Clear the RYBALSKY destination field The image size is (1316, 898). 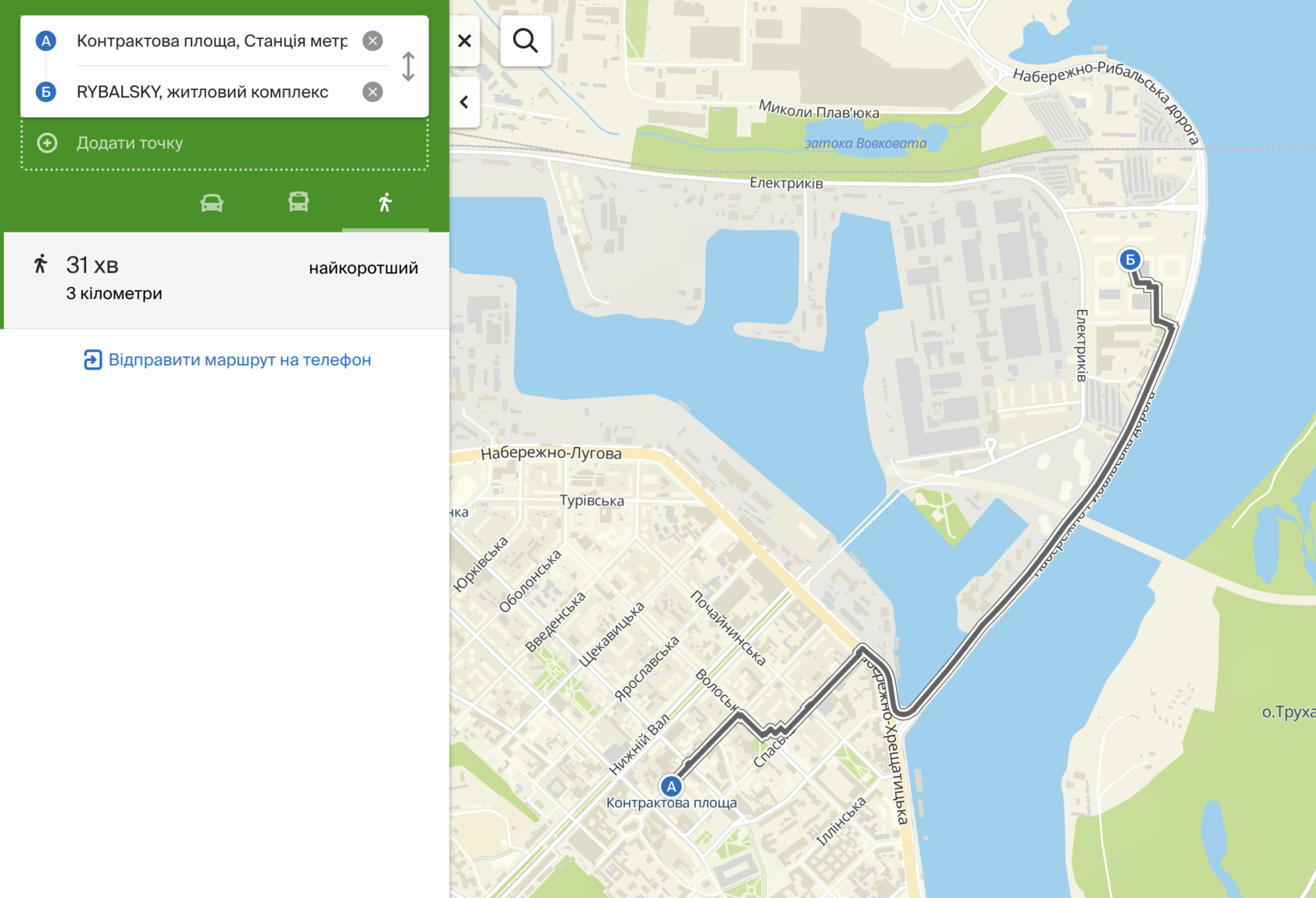click(x=372, y=92)
